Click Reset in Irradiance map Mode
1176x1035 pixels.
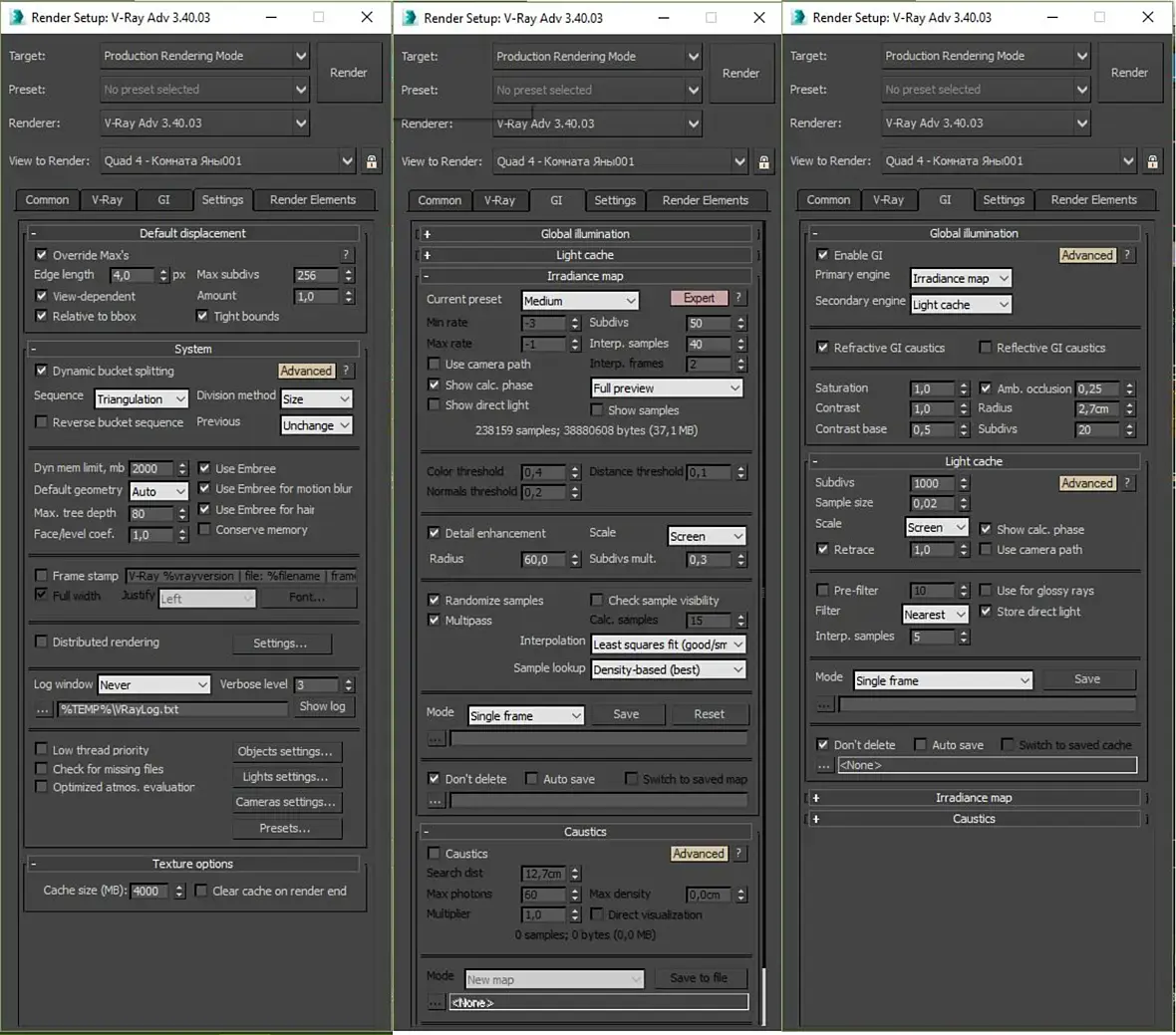(x=709, y=714)
